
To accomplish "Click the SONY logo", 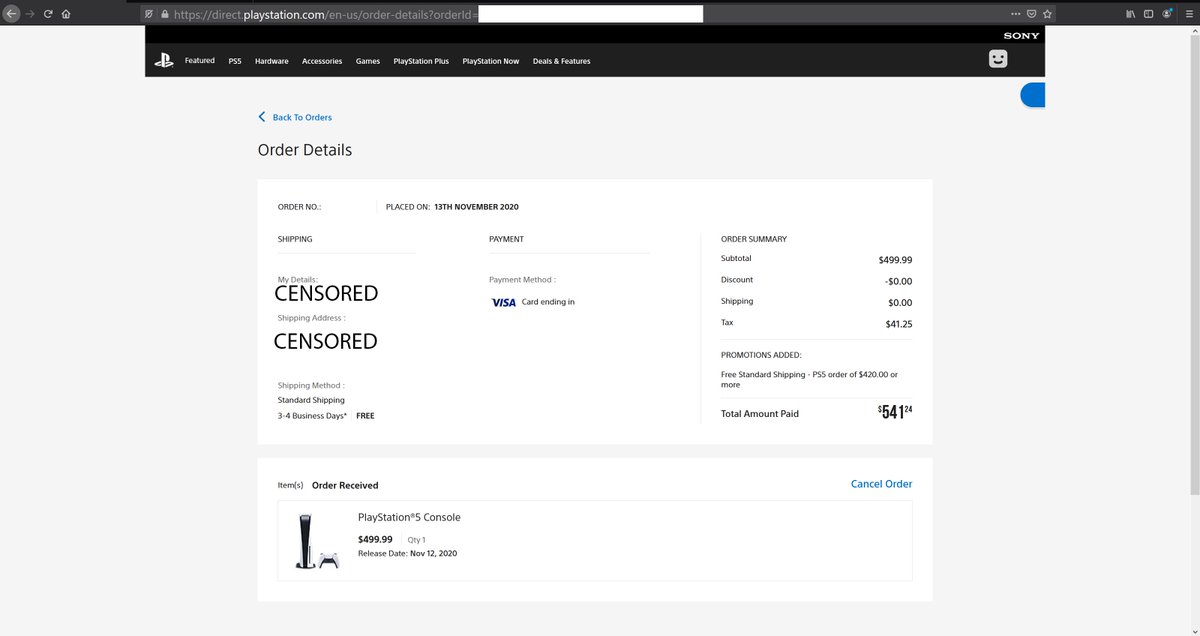I will click(1022, 36).
